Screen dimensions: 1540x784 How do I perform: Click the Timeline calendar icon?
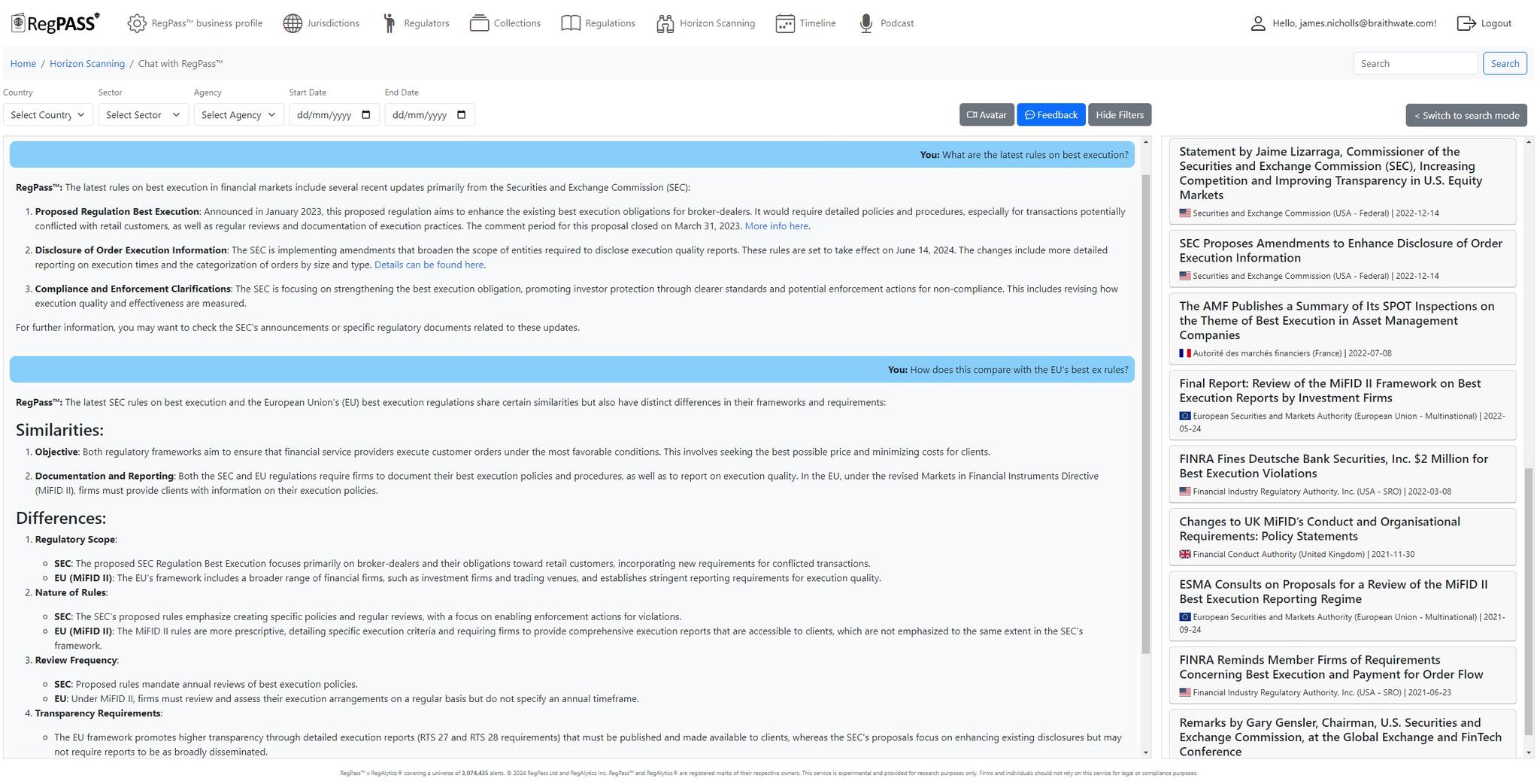pos(785,23)
